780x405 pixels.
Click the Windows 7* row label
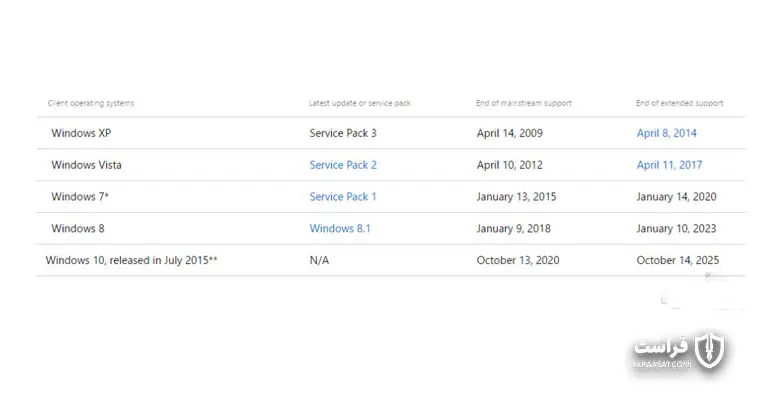80,197
